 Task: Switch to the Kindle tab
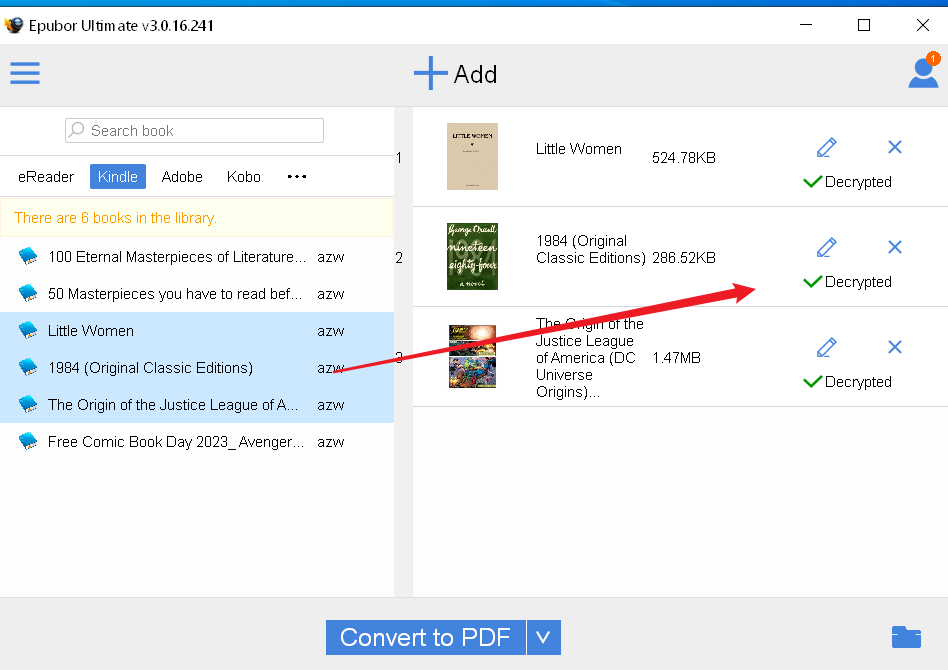coord(118,177)
